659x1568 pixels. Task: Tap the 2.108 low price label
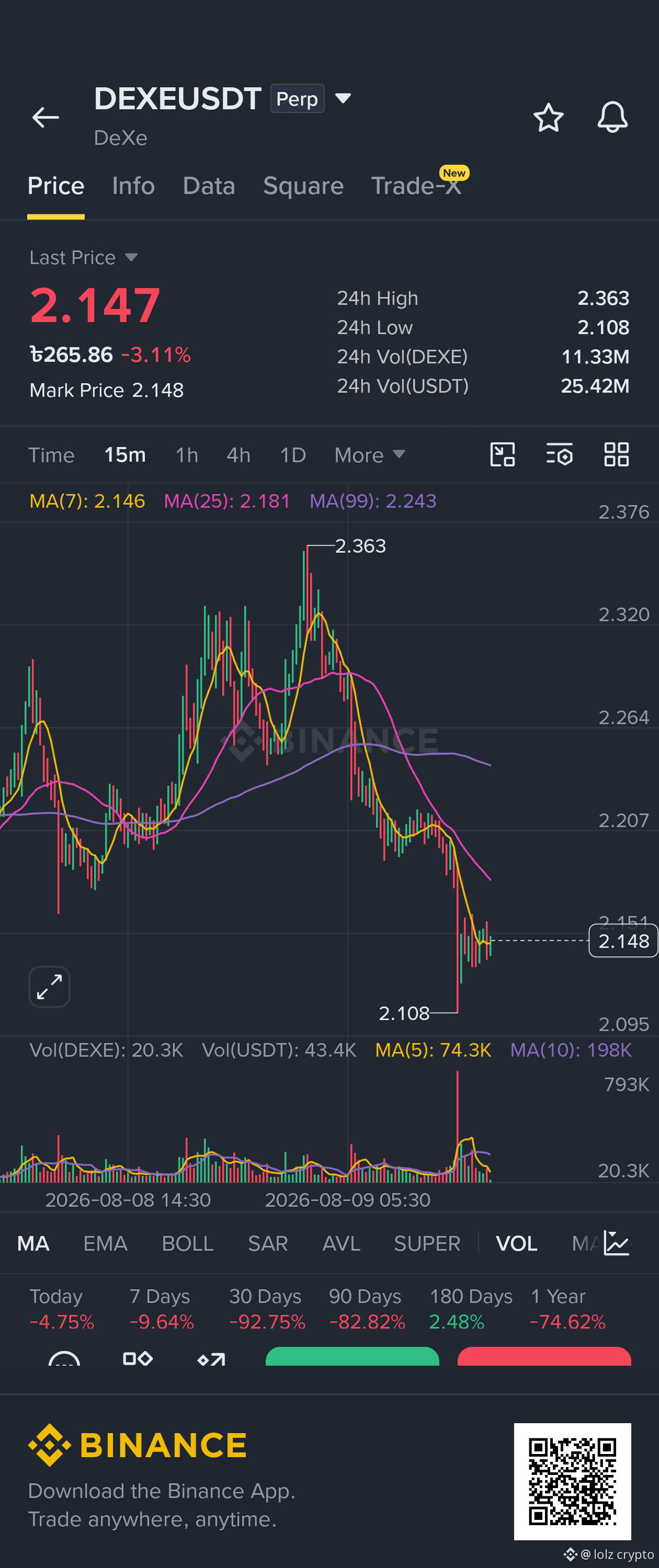(x=404, y=1013)
